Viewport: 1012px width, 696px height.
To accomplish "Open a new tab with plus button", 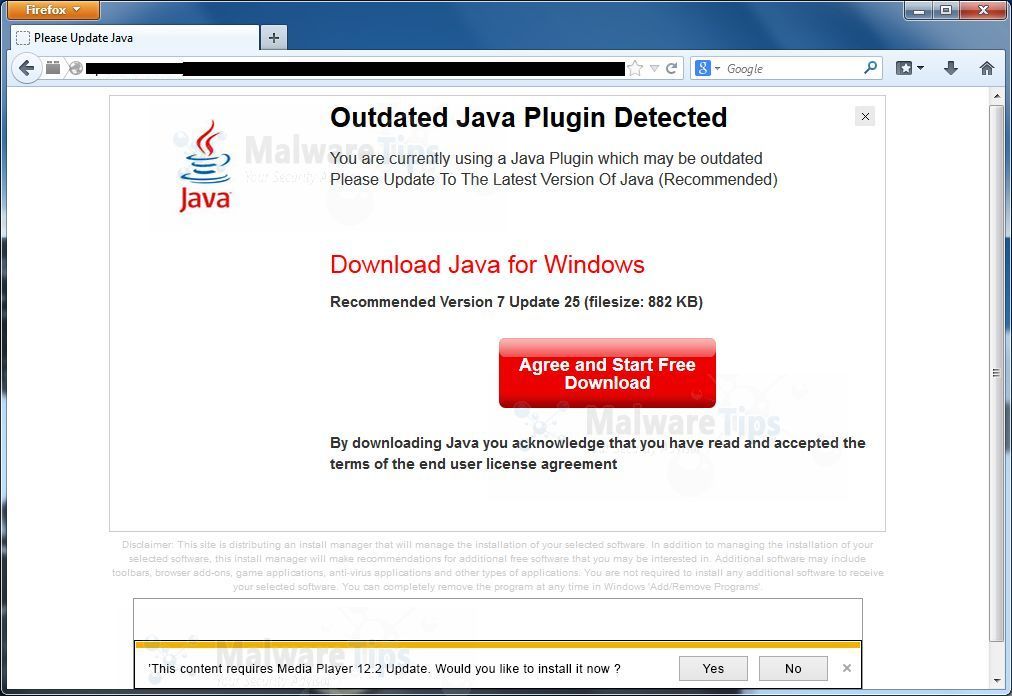I will pyautogui.click(x=274, y=37).
